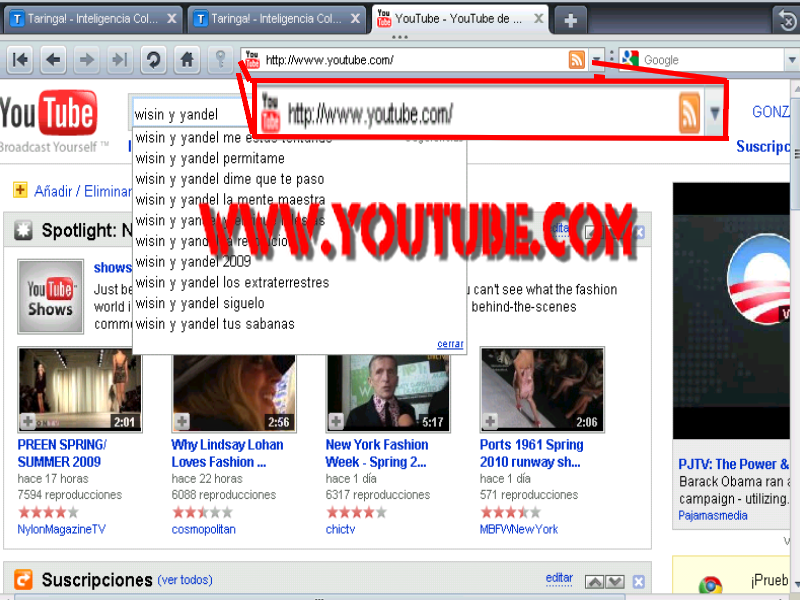Click the forward arrow button
800x600 pixels.
pos(87,60)
